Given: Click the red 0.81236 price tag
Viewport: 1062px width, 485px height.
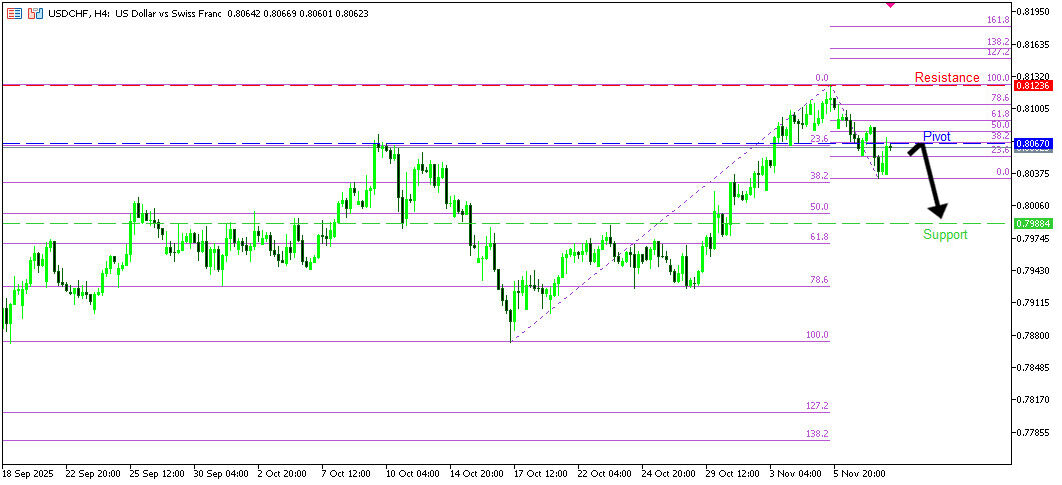Looking at the screenshot, I should (1031, 86).
